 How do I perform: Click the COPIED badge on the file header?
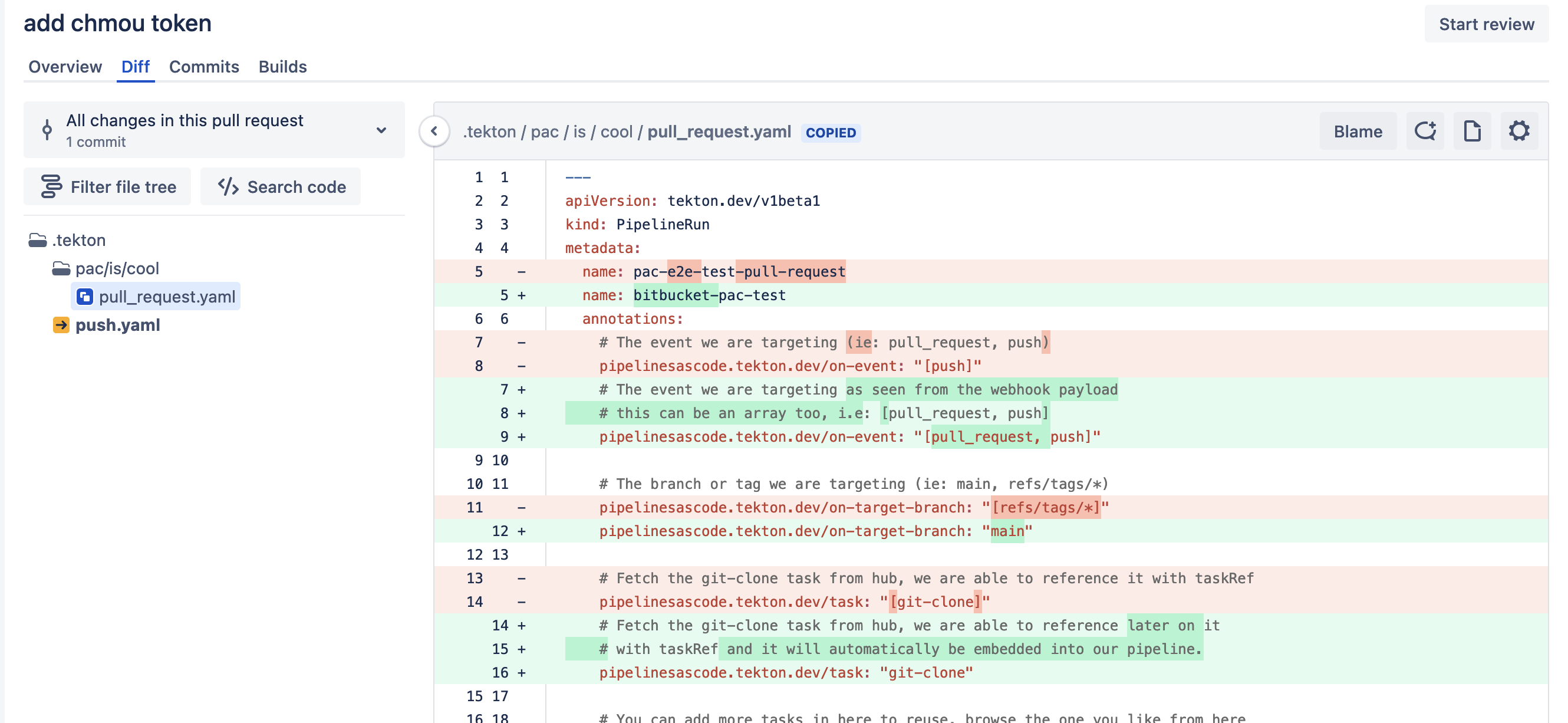[x=830, y=132]
